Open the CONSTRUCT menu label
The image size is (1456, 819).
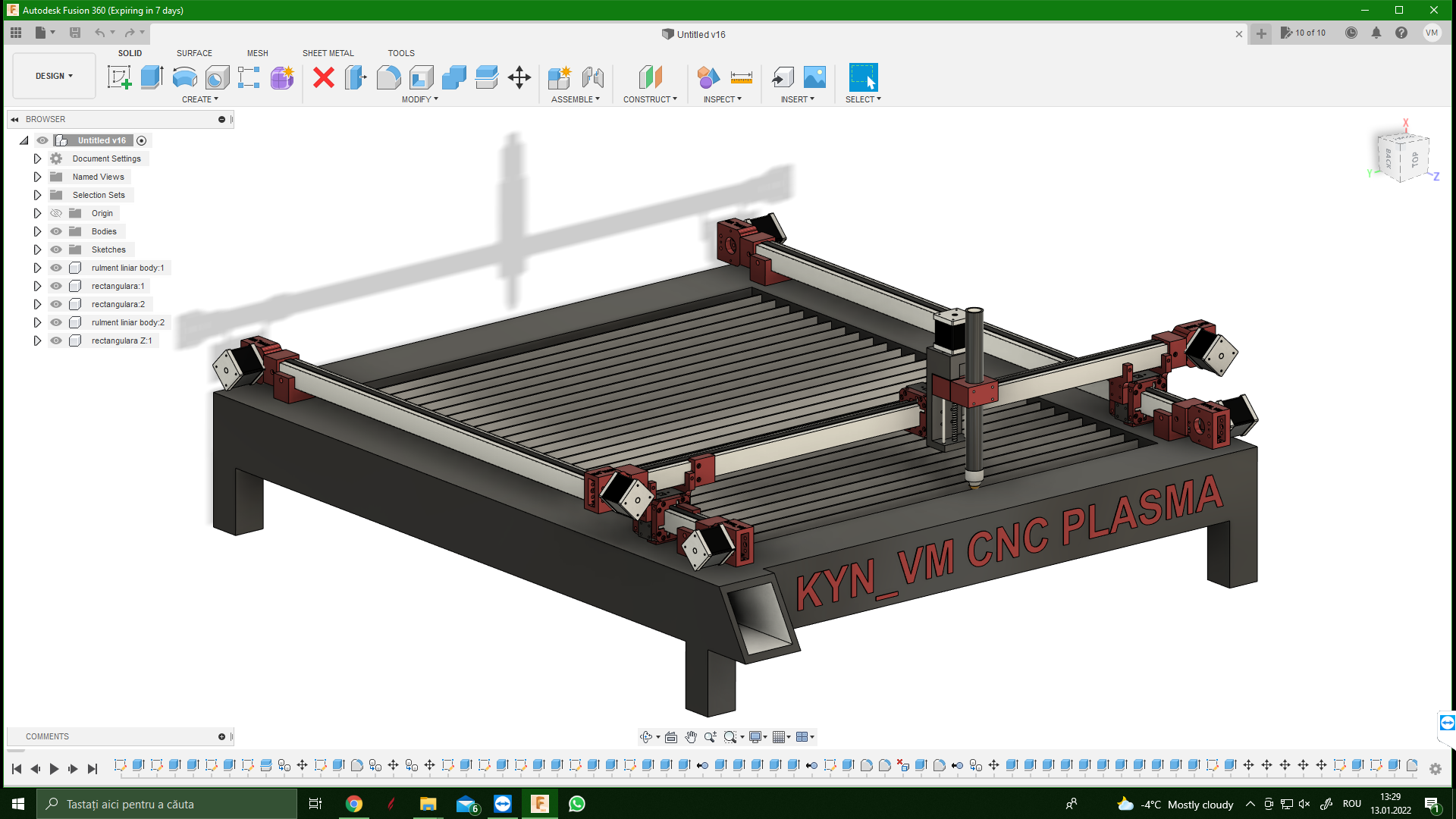(650, 99)
